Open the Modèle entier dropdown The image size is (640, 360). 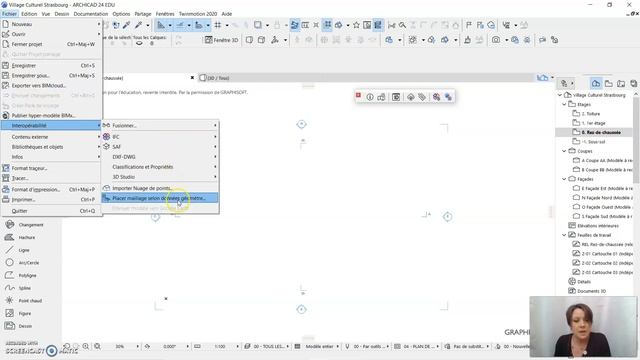tap(338, 346)
